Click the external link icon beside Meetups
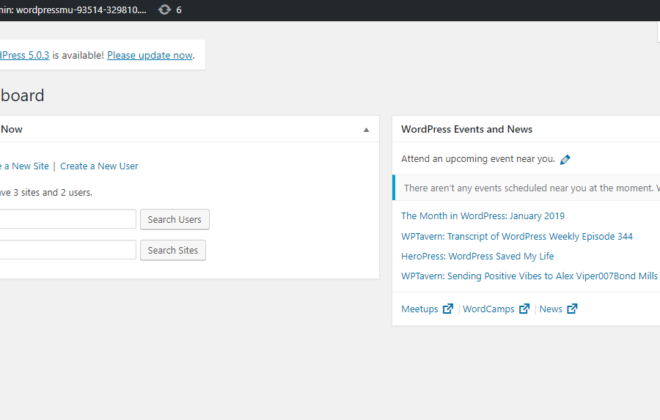The width and height of the screenshot is (660, 420). tap(448, 309)
